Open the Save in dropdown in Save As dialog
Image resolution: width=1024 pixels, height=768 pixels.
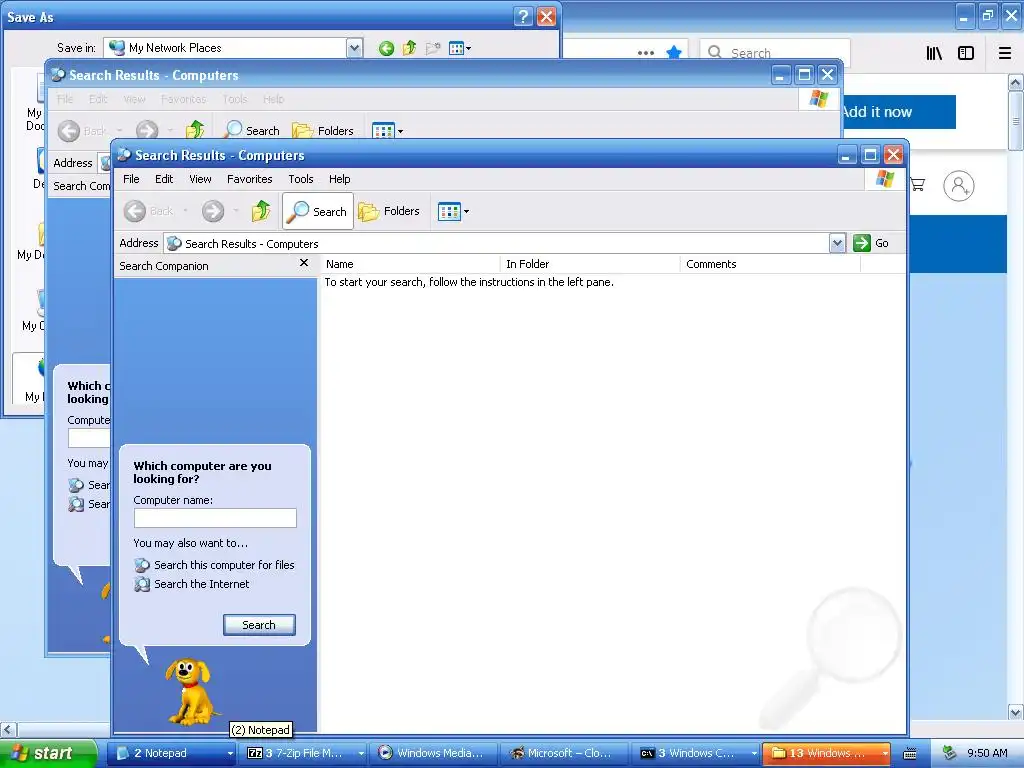354,48
